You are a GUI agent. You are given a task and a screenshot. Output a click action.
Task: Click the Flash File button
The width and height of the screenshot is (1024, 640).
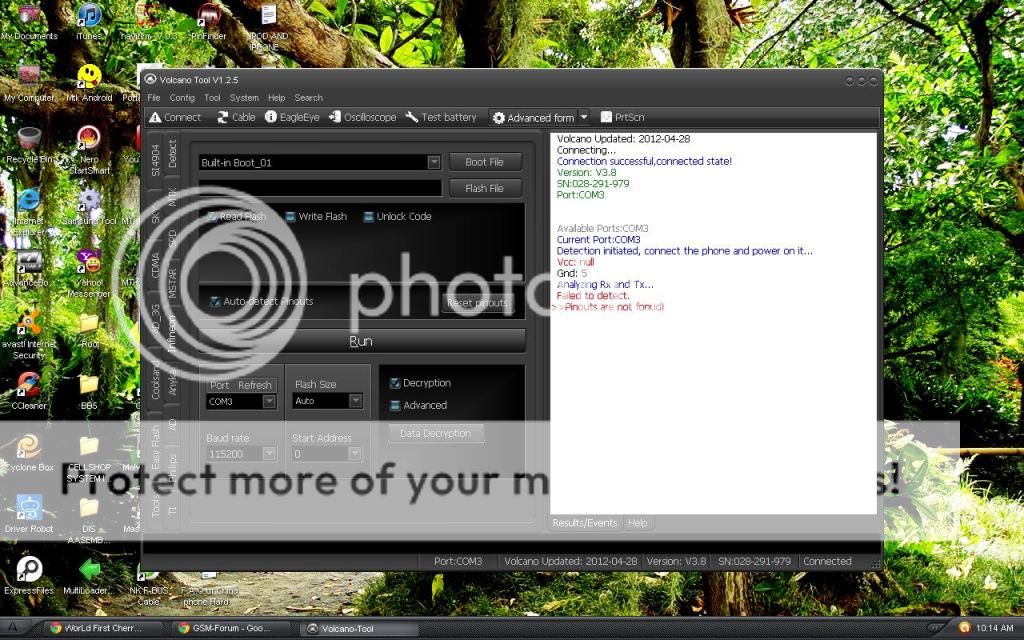click(x=484, y=188)
